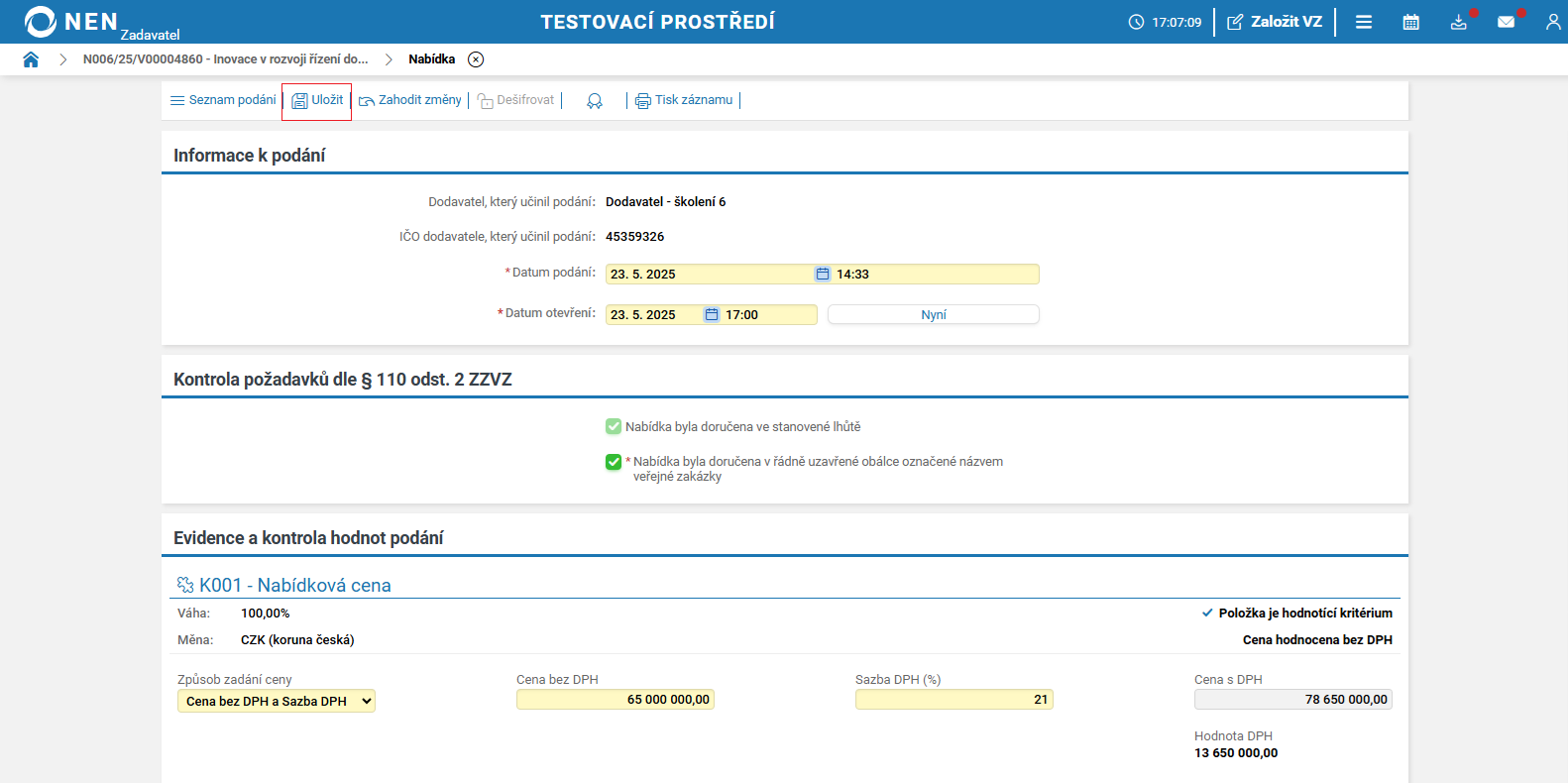The image size is (1568, 783).
Task: Click 'Evidence a kontrola hodnot podání' heading
Action: coord(308,538)
